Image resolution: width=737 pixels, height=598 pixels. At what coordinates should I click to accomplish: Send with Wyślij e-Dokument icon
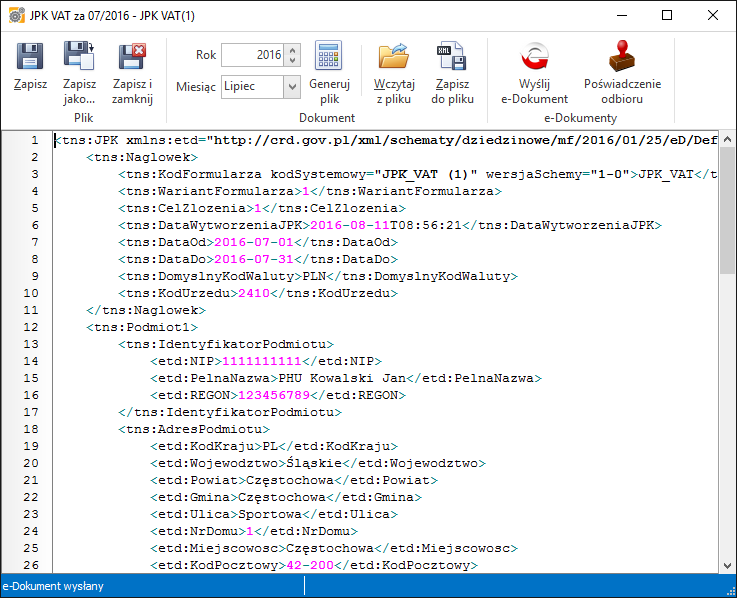[534, 56]
